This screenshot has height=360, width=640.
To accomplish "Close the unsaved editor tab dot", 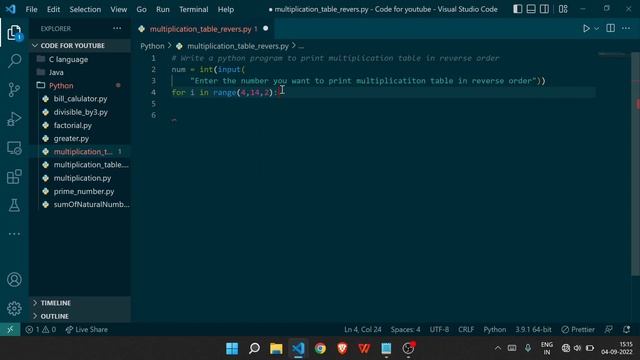I will tap(266, 29).
